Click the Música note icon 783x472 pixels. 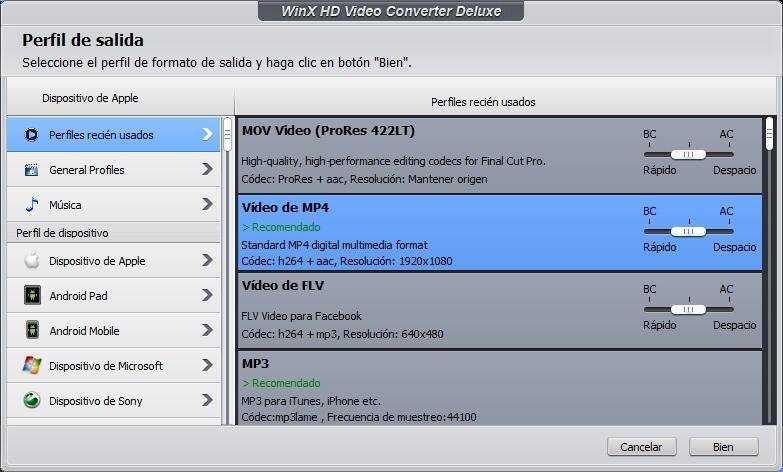pyautogui.click(x=31, y=204)
